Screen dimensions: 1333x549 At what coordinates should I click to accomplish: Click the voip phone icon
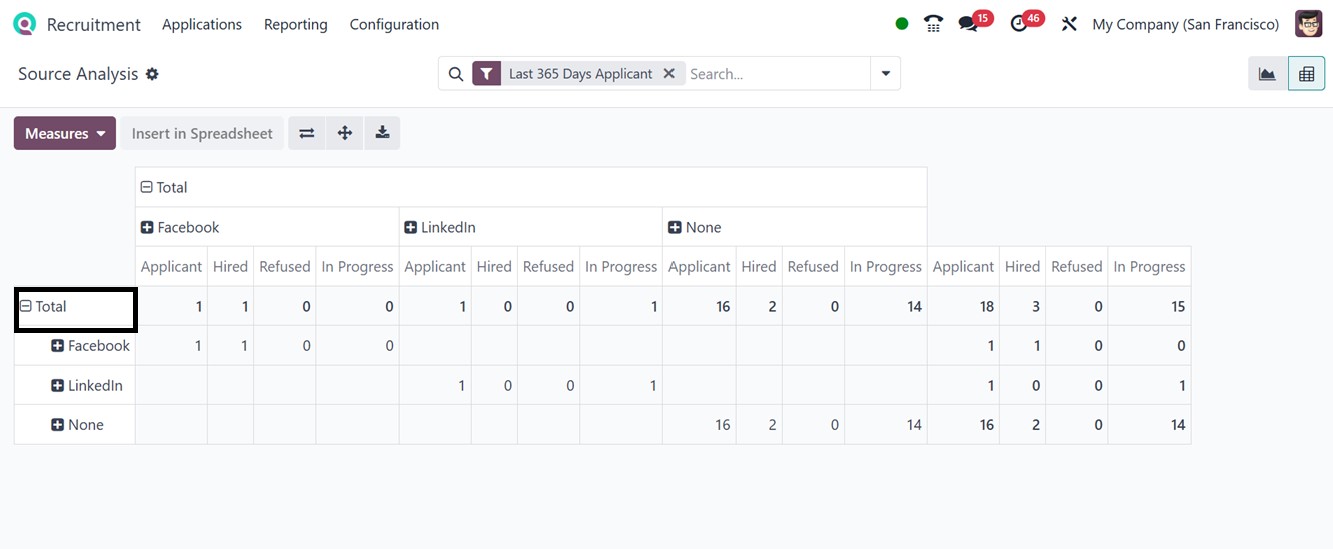click(x=933, y=24)
